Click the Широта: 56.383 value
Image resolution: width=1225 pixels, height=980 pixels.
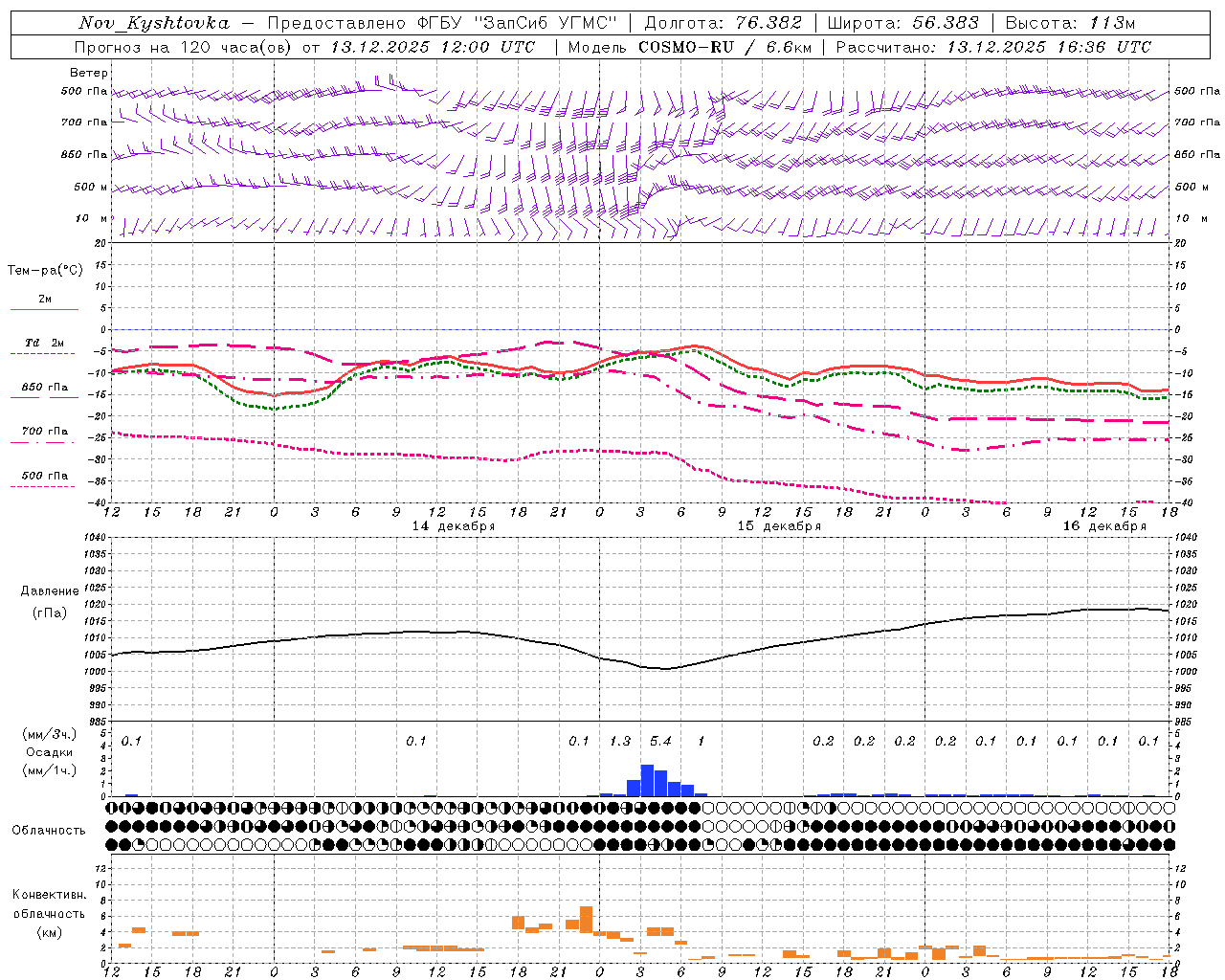902,23
